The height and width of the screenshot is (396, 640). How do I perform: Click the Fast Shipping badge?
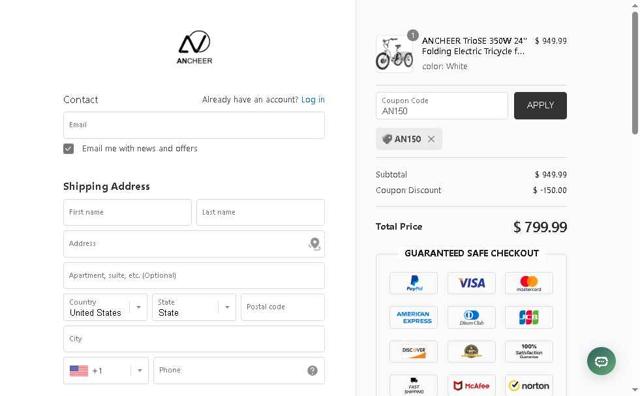(x=413, y=385)
